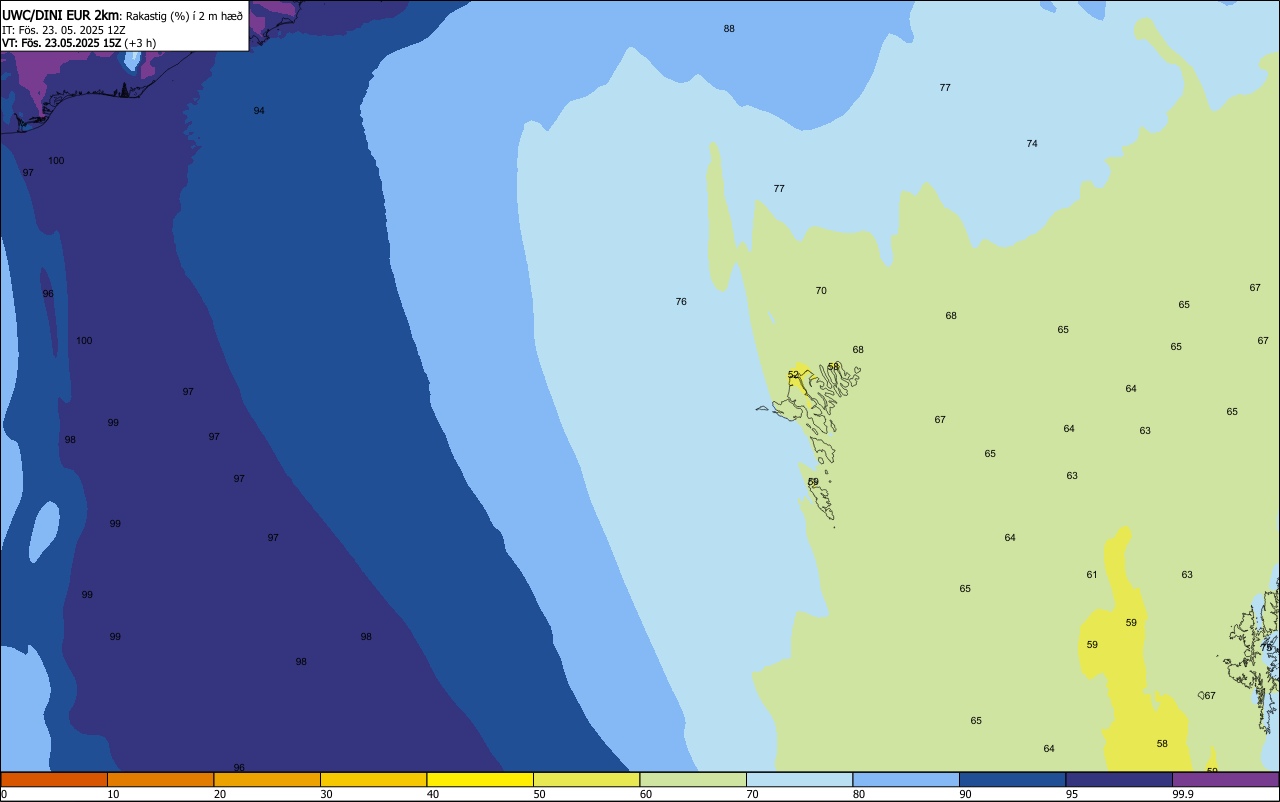
Task: Click the legend tick label 99.9
Action: tap(1182, 794)
